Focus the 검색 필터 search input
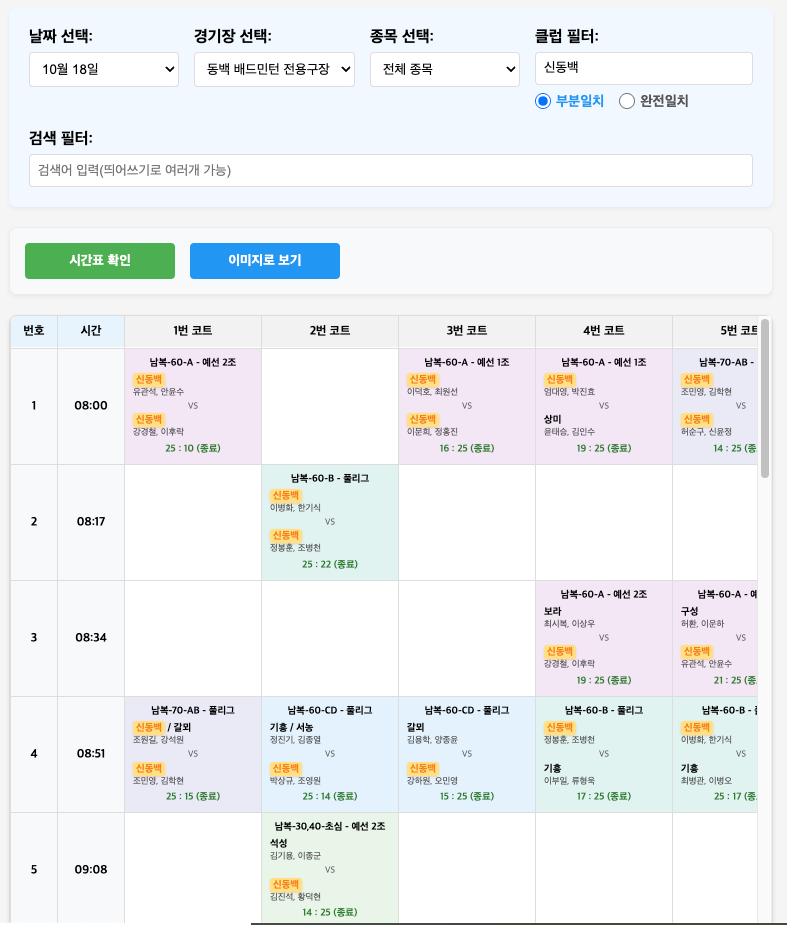Viewport: 787px width, 925px height. coord(390,170)
